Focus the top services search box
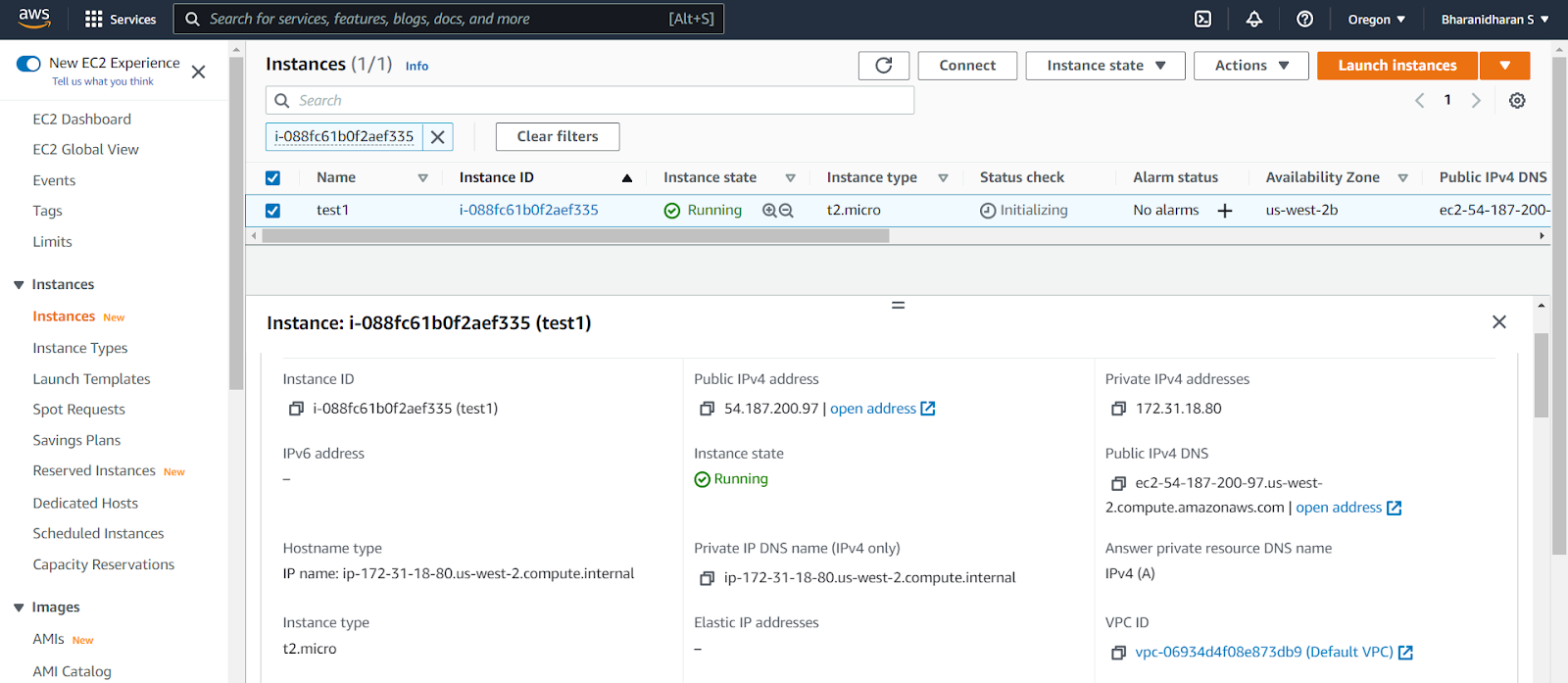 pos(449,19)
